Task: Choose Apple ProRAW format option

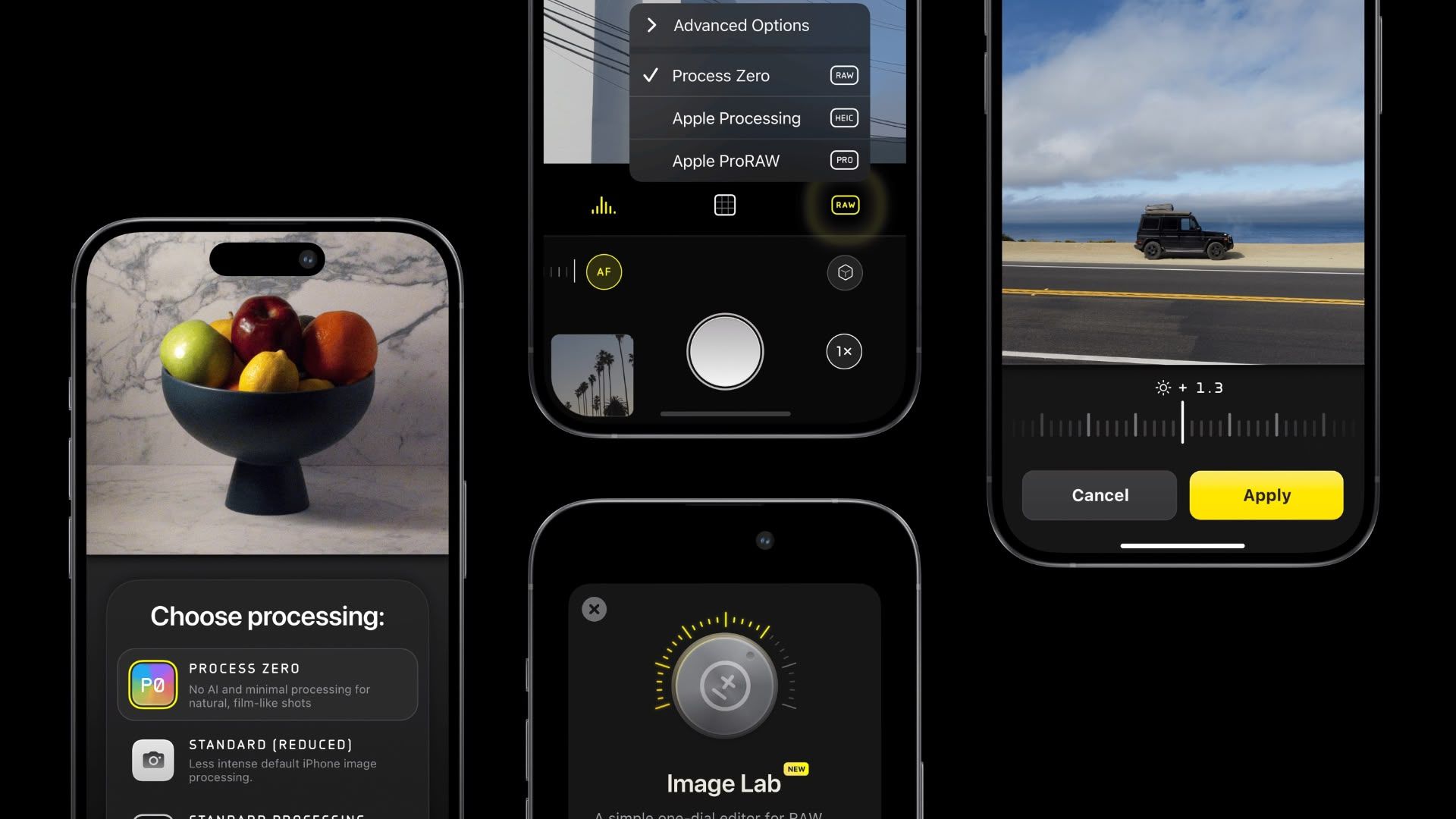Action: (x=749, y=159)
